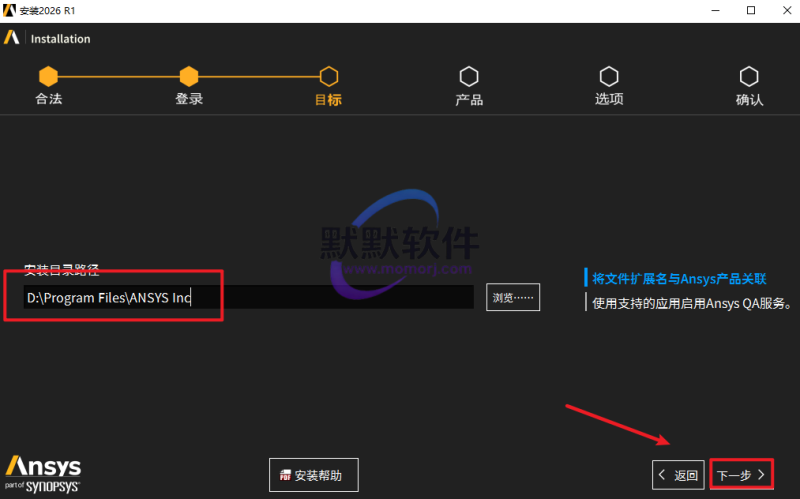Viewport: 800px width, 499px height.
Task: Close the 安装2026 R1 window
Action: click(783, 10)
